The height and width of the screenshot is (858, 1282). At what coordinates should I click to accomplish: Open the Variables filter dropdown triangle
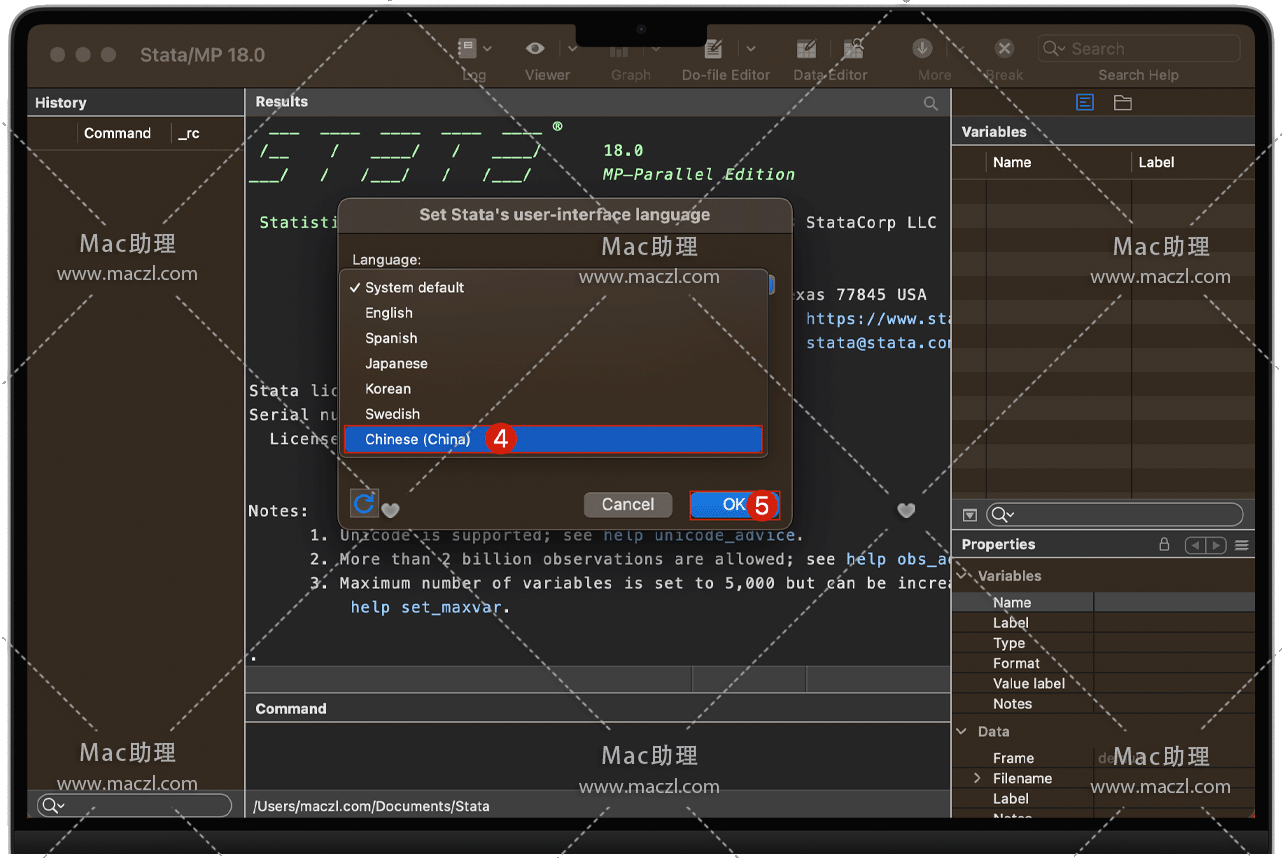click(x=969, y=515)
